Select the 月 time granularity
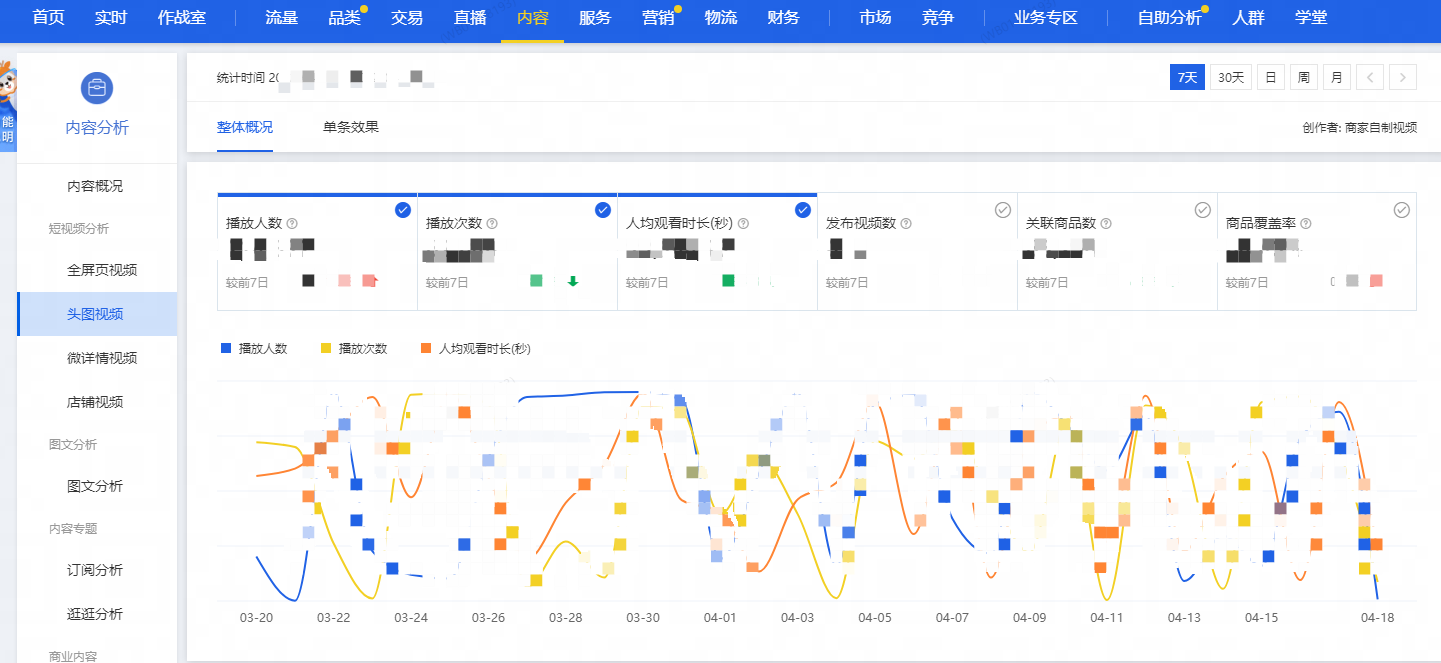This screenshot has height=663, width=1441. 1337,77
